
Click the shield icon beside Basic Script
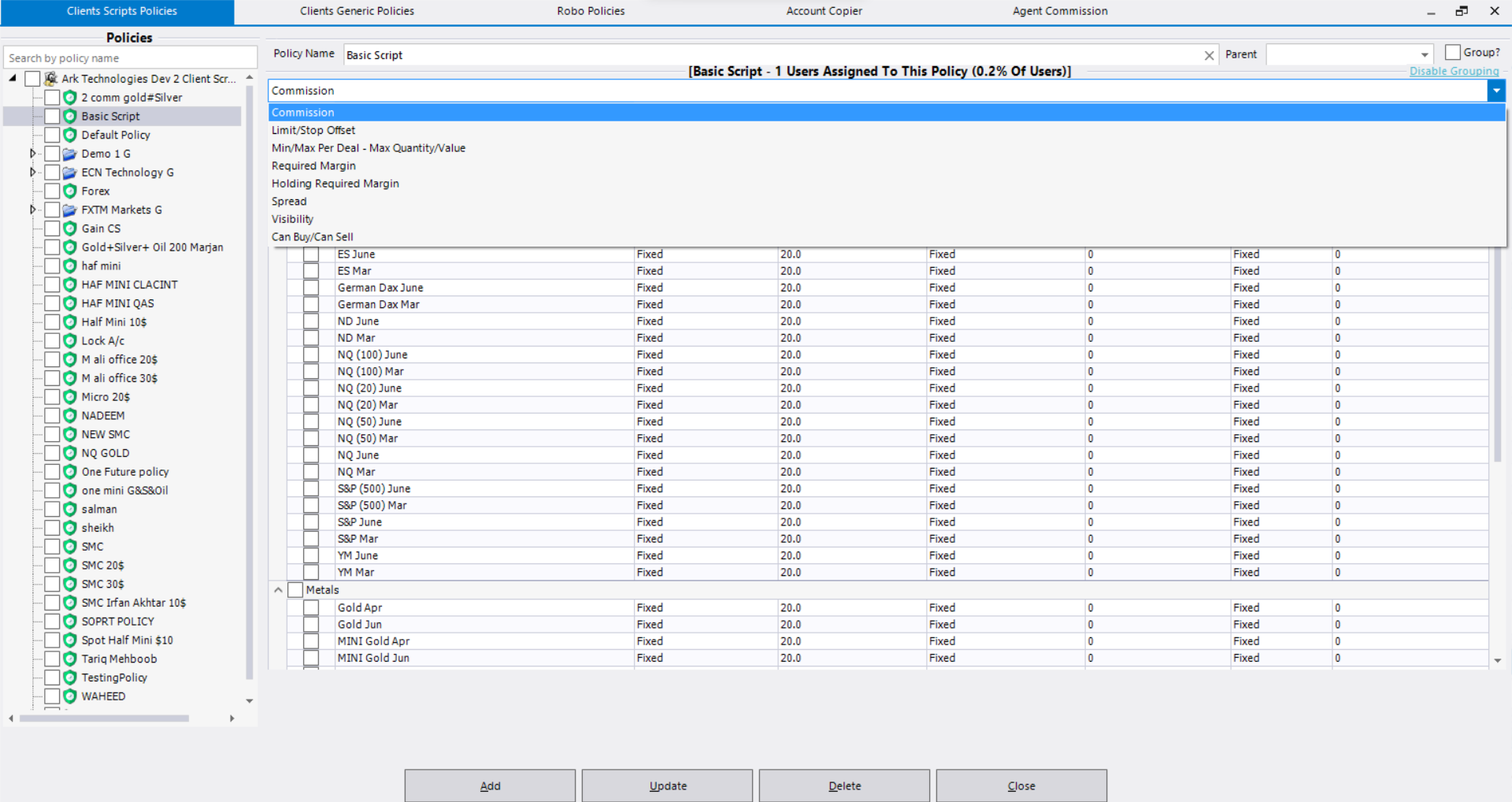click(70, 116)
